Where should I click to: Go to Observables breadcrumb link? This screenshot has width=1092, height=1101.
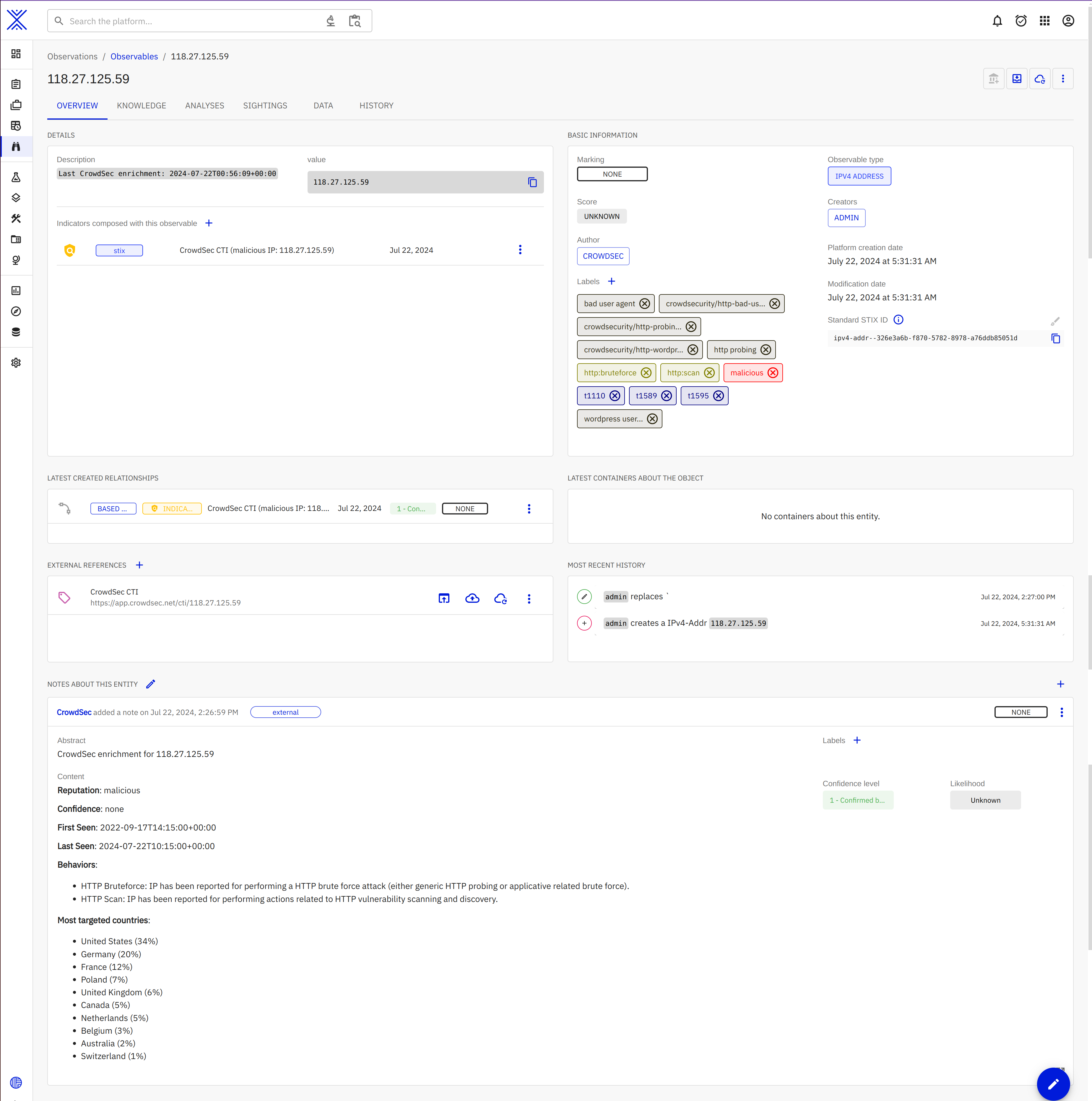tap(134, 56)
